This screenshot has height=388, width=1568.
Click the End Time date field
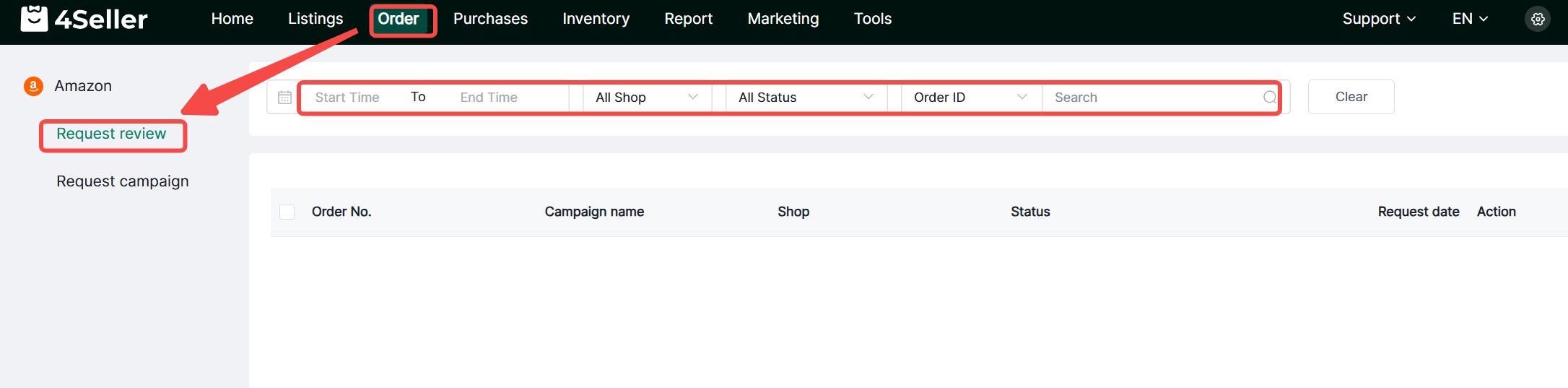[x=489, y=98]
